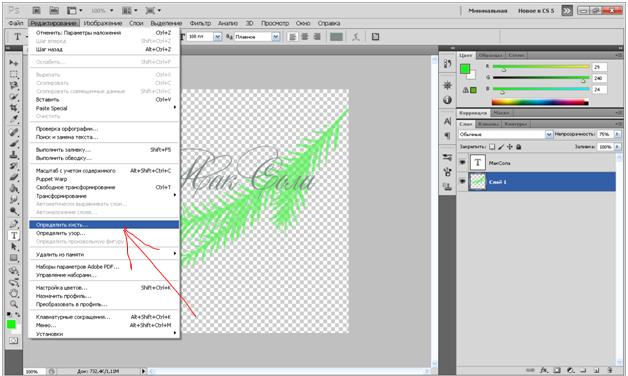Select the Crop tool
Viewport: 628px width, 376px height.
(14, 108)
